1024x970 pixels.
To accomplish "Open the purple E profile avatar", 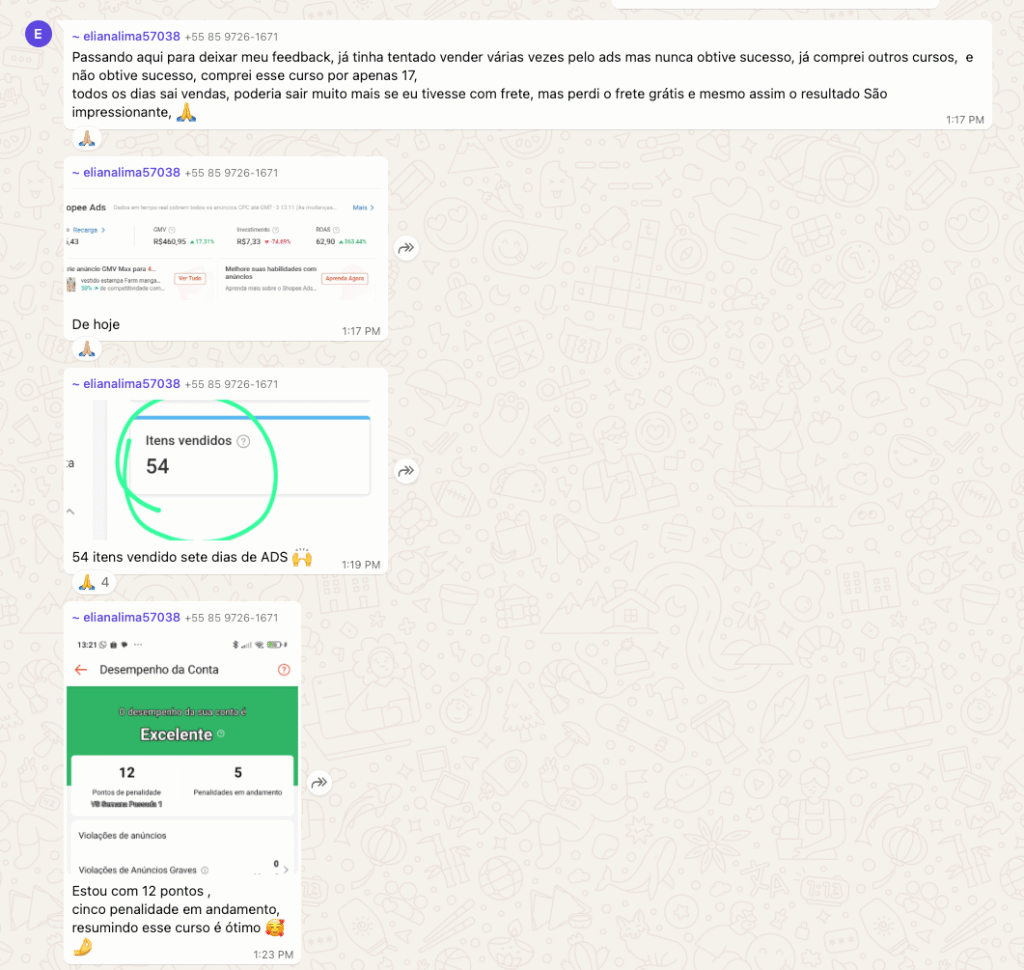I will point(39,34).
